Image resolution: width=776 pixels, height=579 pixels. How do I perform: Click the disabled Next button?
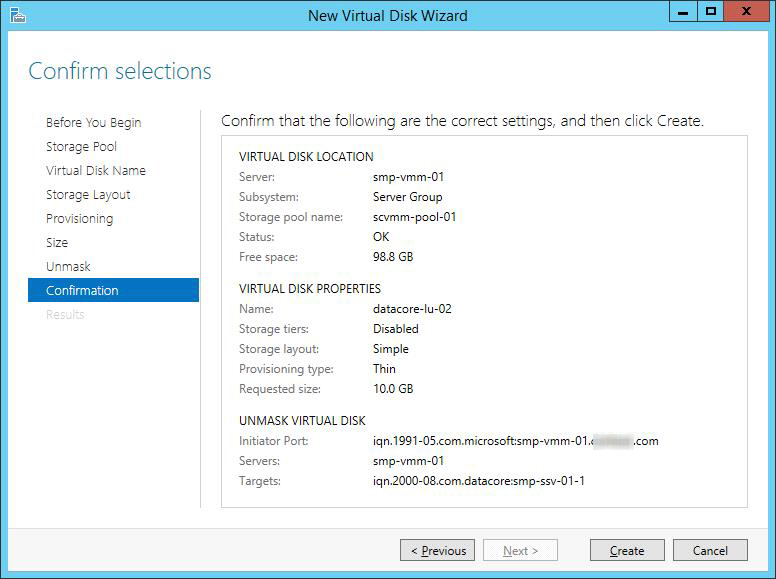pos(520,550)
